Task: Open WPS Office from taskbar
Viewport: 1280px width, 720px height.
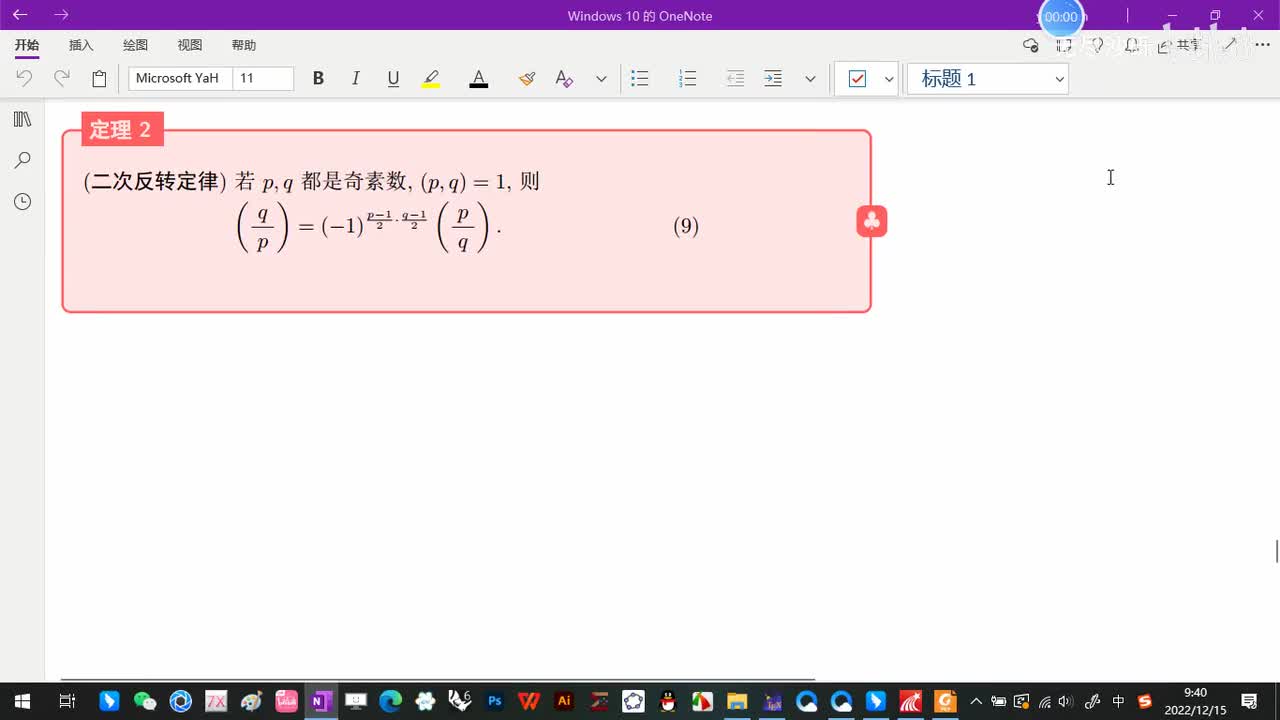Action: point(529,701)
